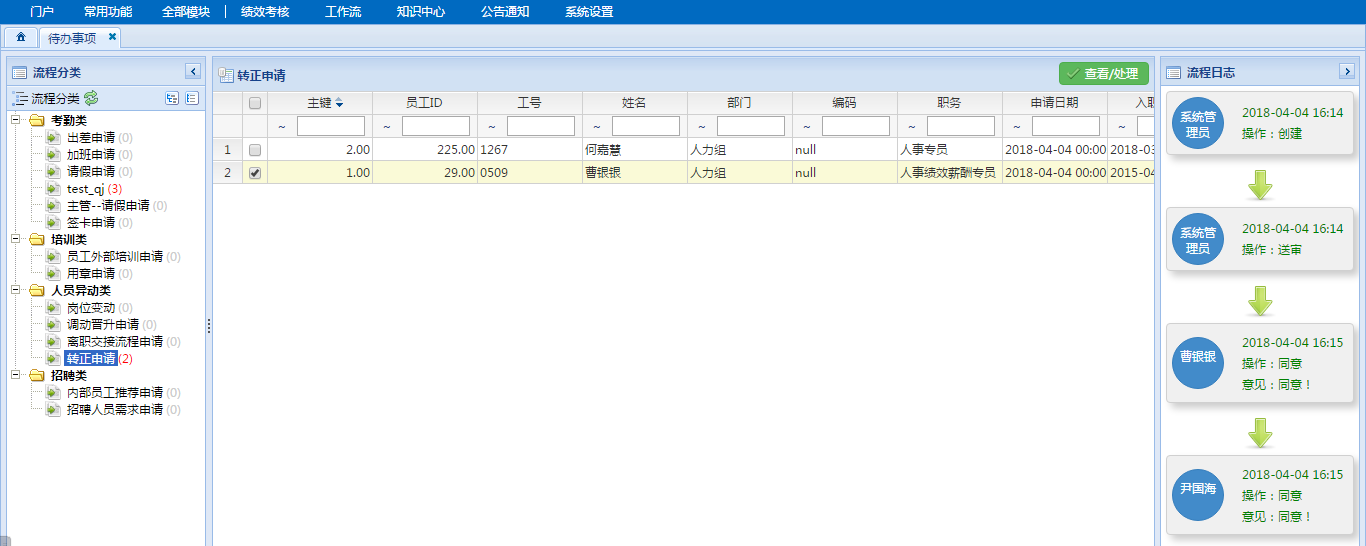1366x546 pixels.
Task: Collapse the 流程日志 panel using its arrow
Action: coord(1346,71)
